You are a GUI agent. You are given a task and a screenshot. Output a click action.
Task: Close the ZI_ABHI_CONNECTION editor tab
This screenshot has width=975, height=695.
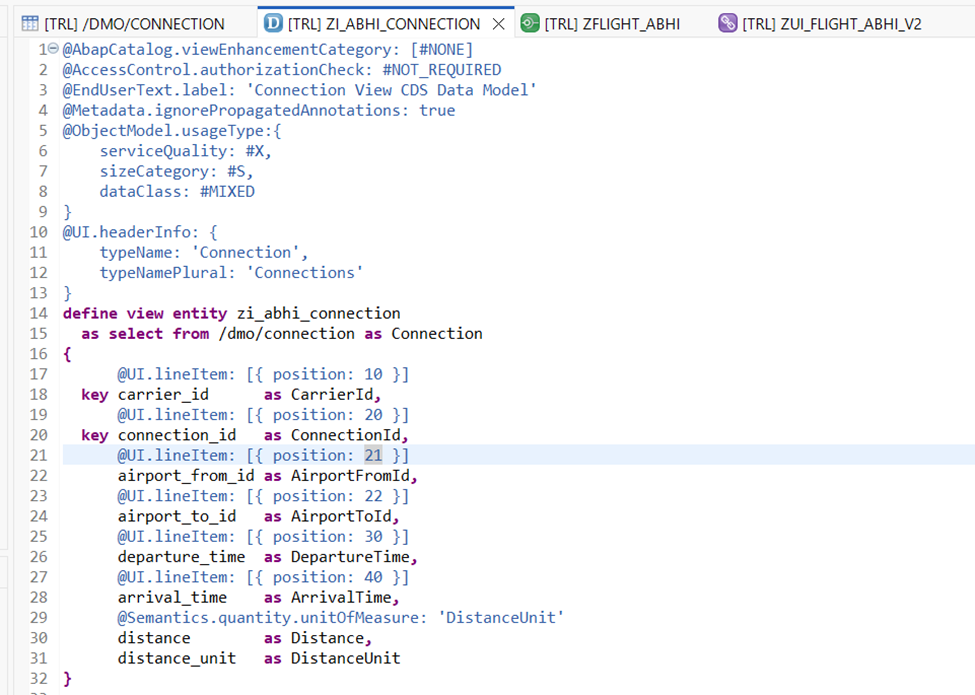[499, 23]
